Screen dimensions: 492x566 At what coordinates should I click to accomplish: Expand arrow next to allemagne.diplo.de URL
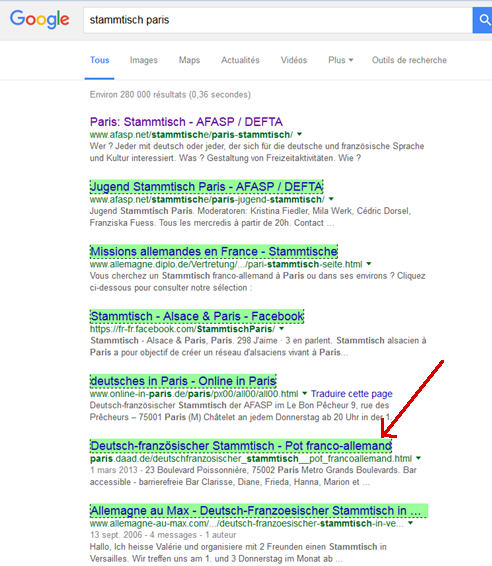pyautogui.click(x=369, y=264)
